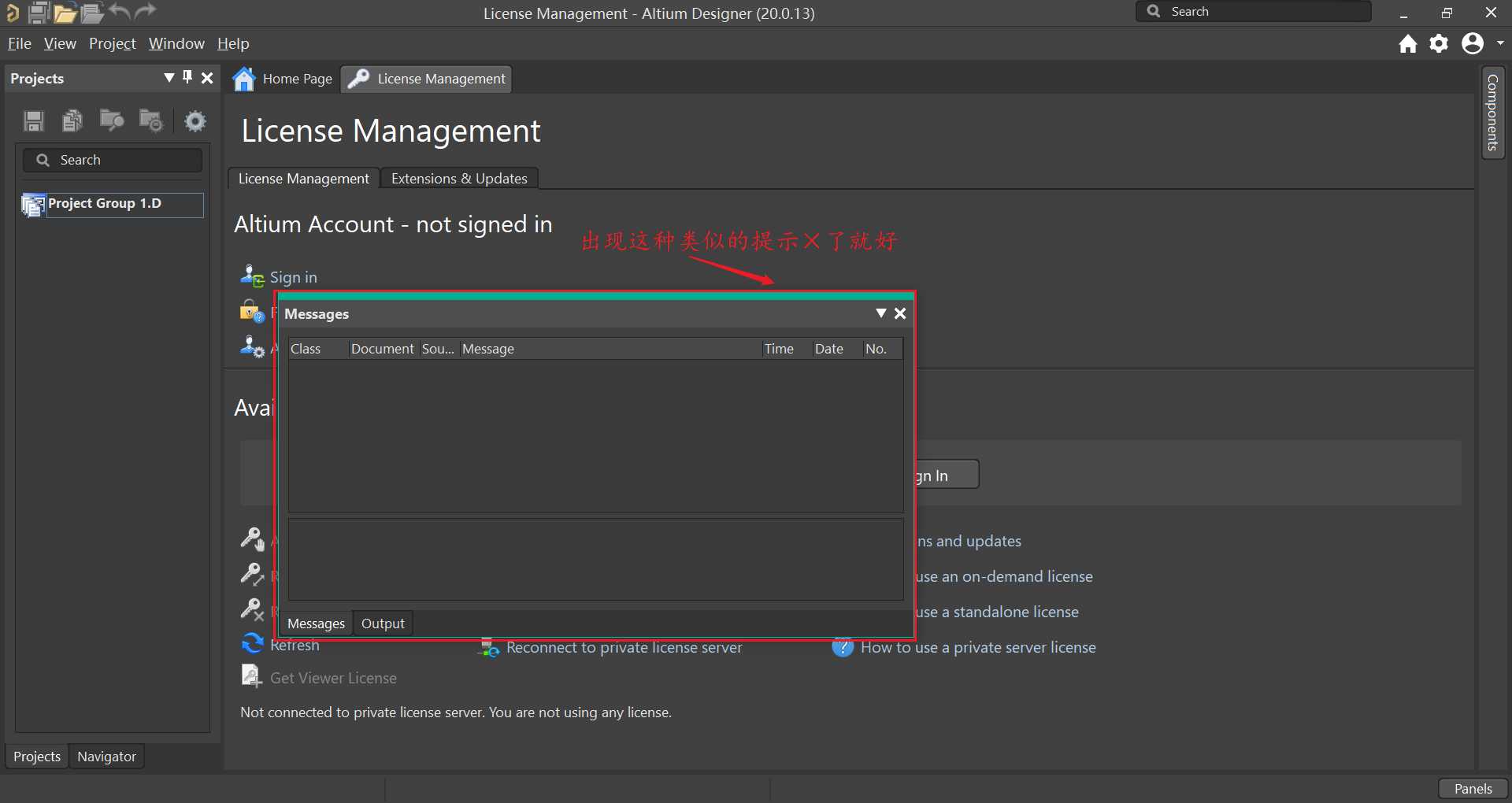Click the Sign in link
This screenshot has height=803, width=1512.
[x=294, y=277]
